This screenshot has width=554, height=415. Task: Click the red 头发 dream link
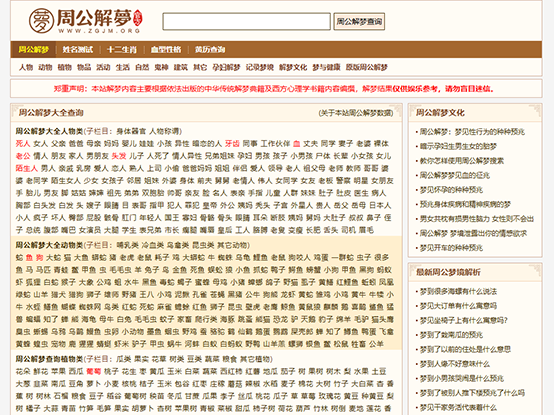[119, 156]
